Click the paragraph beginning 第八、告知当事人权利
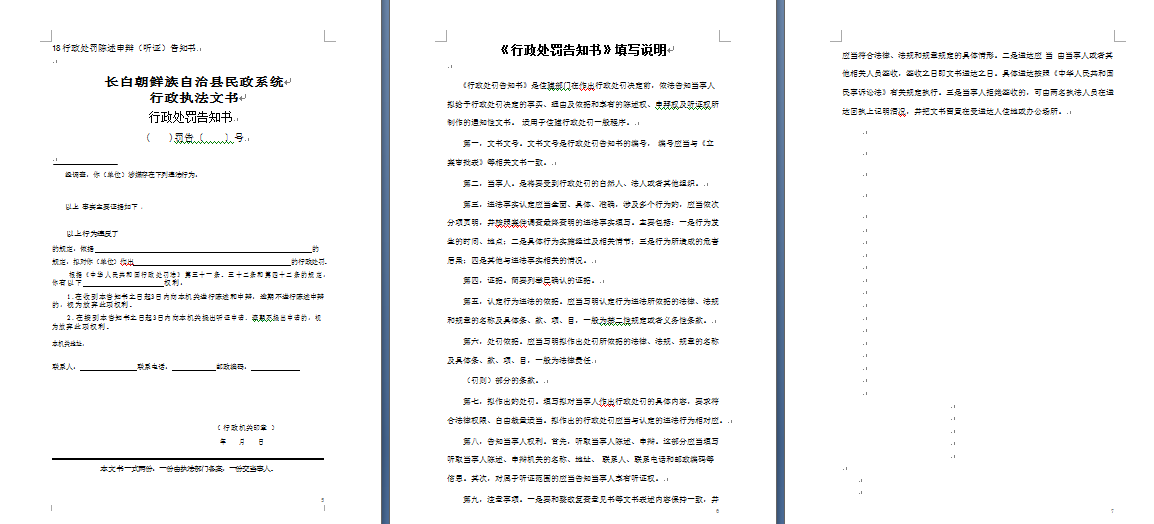 pos(585,440)
